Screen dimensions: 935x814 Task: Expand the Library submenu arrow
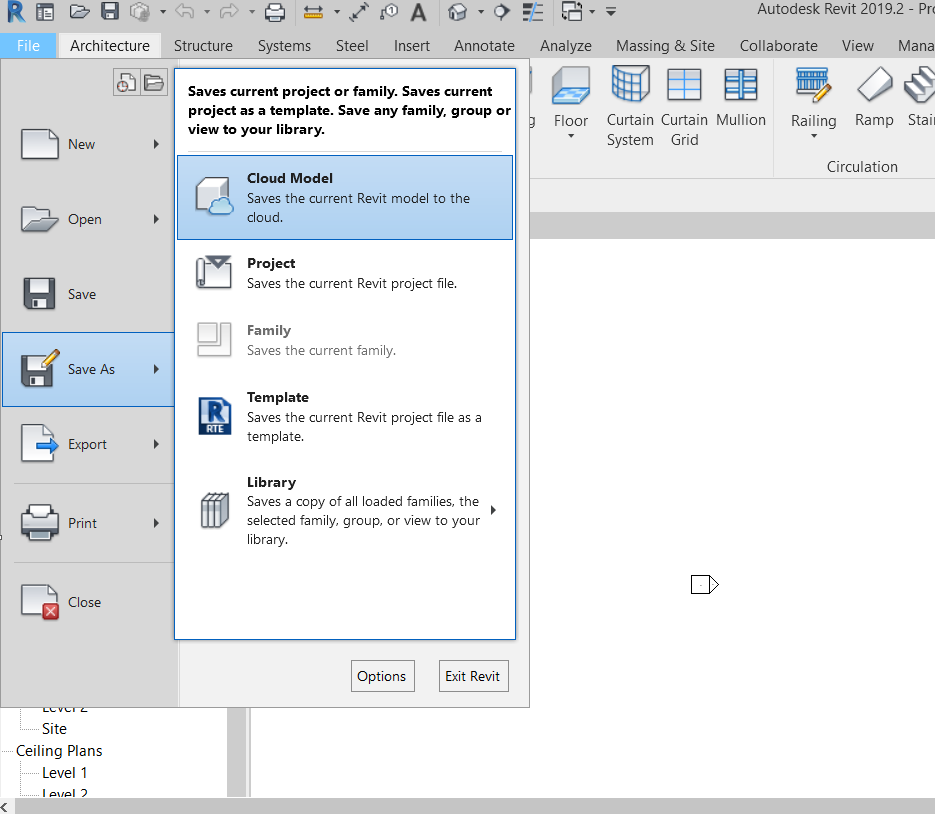(493, 510)
